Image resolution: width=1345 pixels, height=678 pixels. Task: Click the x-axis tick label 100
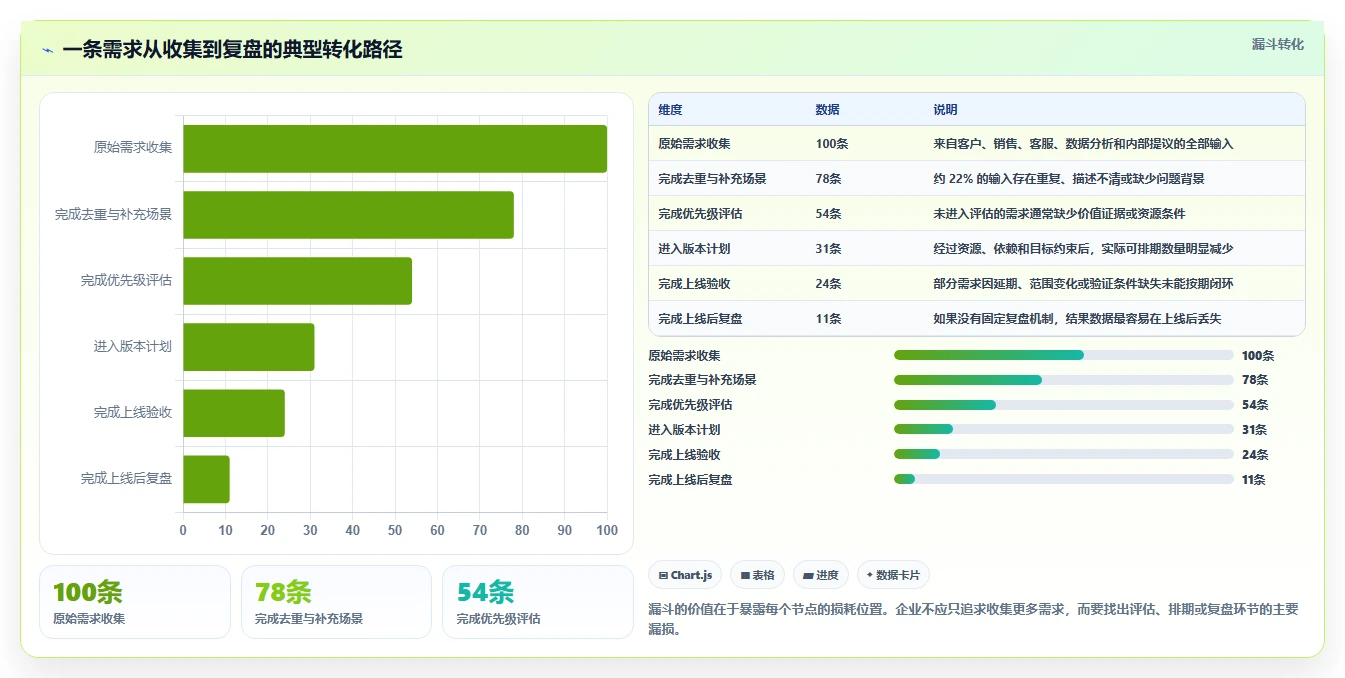click(x=607, y=530)
